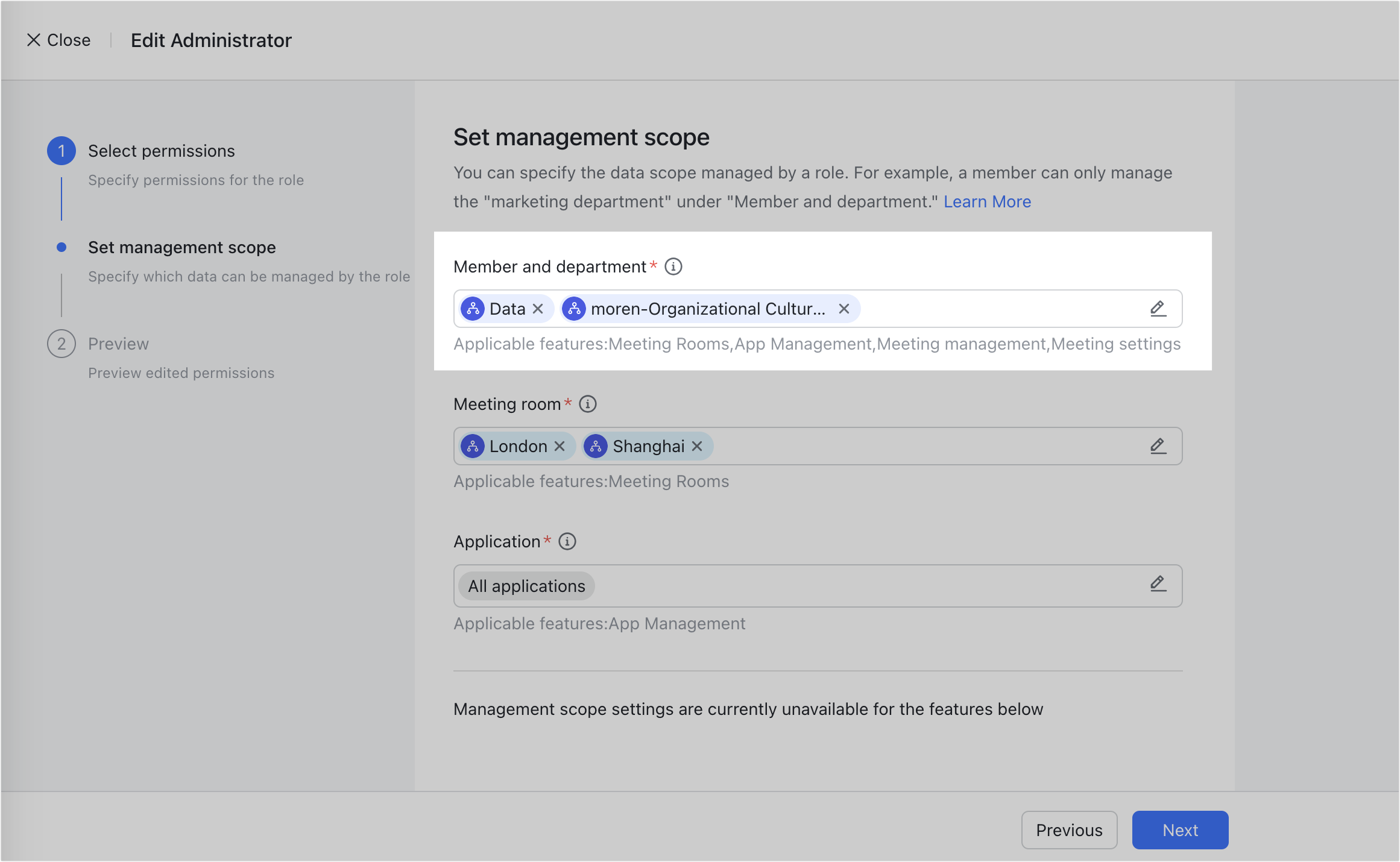Screen dimensions: 1400x862
Task: Close the Edit Administrator dialog
Action: pos(58,40)
